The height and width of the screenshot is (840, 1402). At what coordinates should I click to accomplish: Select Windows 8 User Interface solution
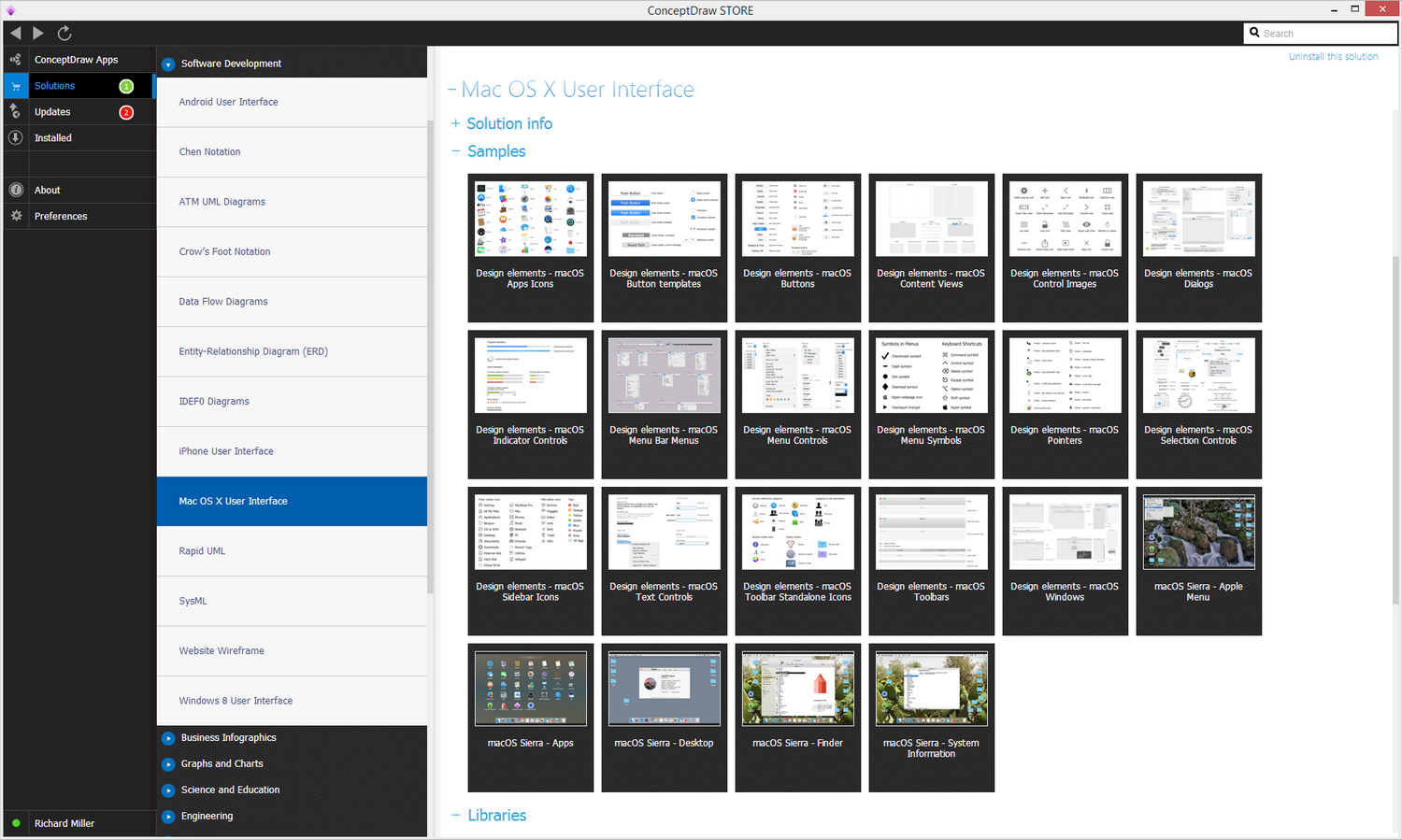292,701
